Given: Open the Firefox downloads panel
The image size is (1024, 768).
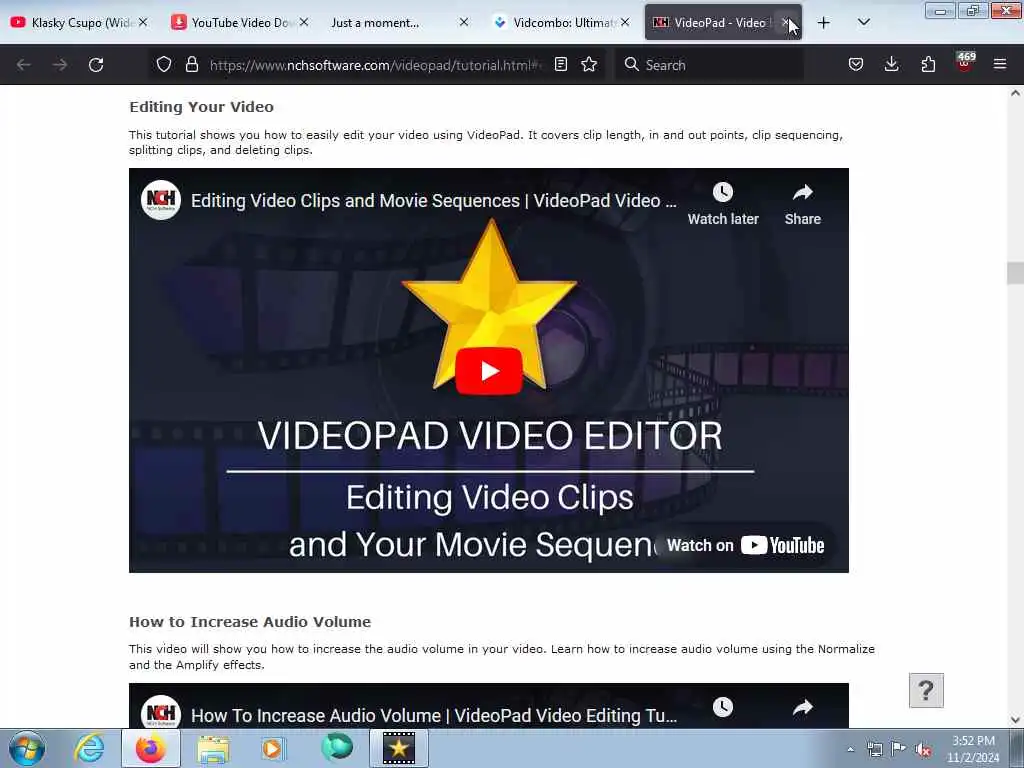Looking at the screenshot, I should click(x=891, y=65).
